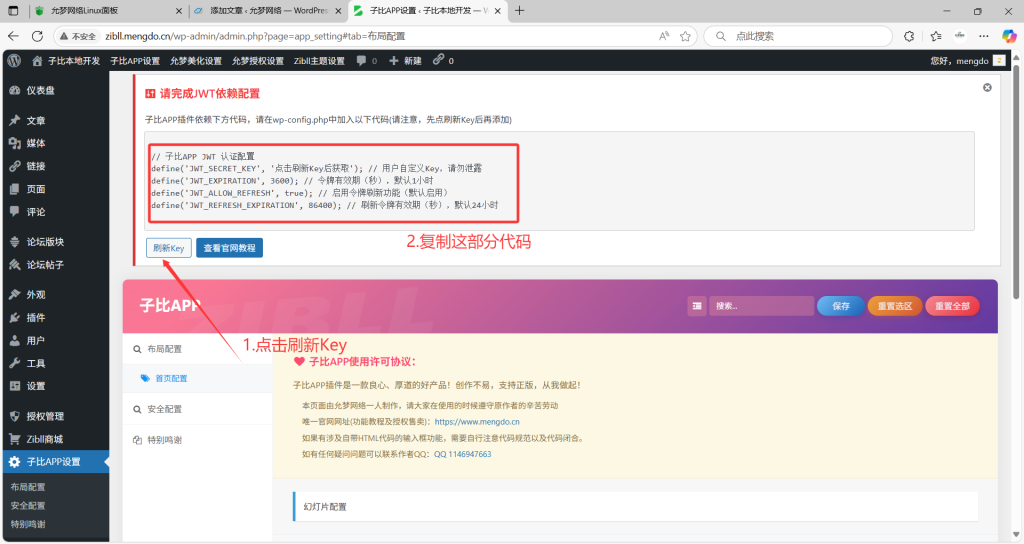Focus the 点此搜索 browser search box

coord(798,36)
